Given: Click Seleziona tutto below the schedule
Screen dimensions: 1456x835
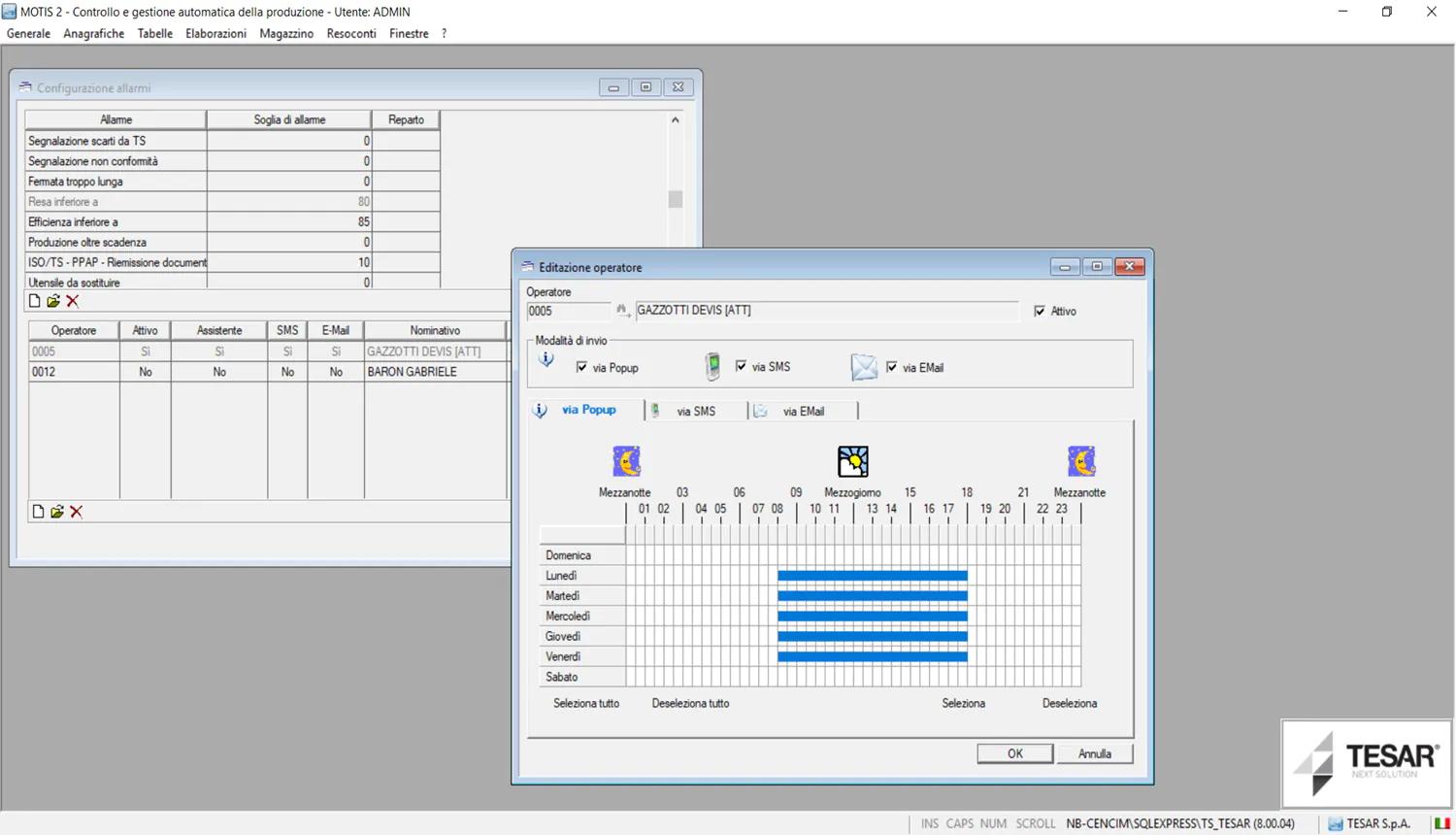Looking at the screenshot, I should coord(585,703).
